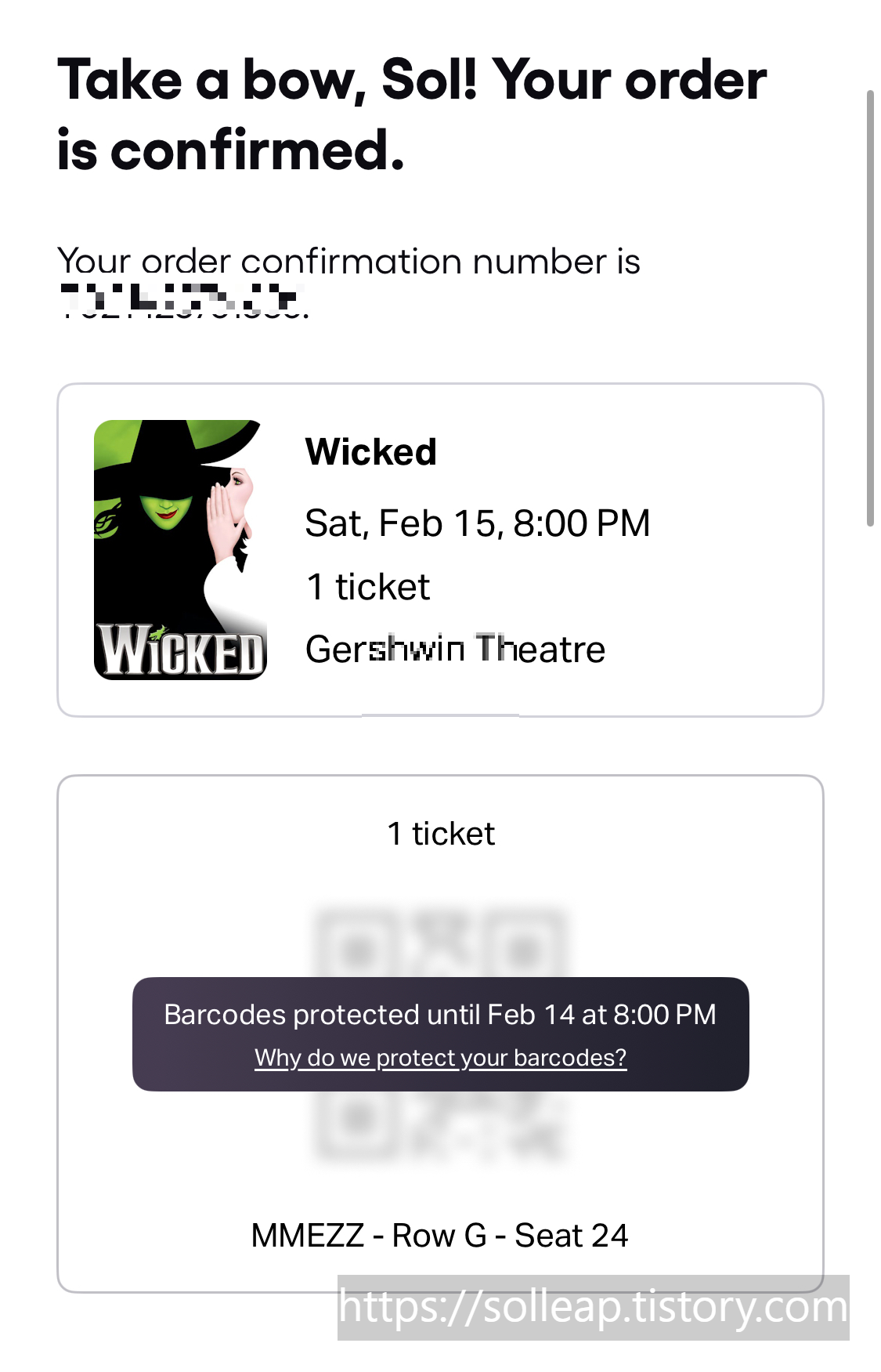Click the pixelated order confirmation number
Image resolution: width=881 pixels, height=1372 pixels.
click(183, 302)
